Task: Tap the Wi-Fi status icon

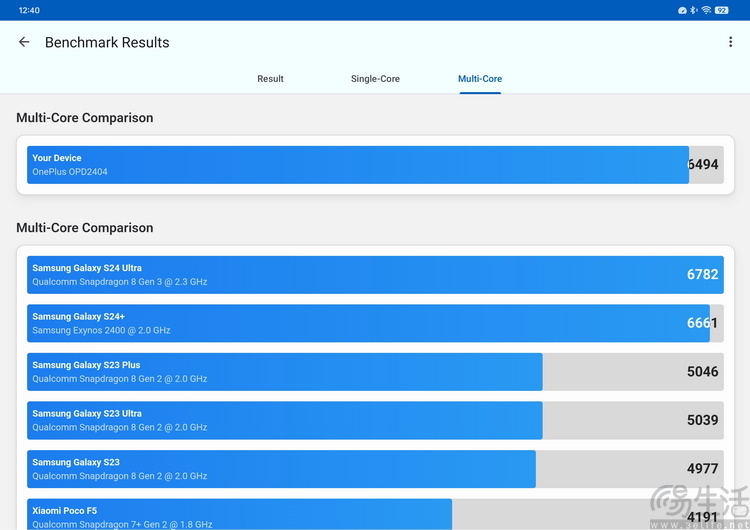Action: click(x=706, y=10)
